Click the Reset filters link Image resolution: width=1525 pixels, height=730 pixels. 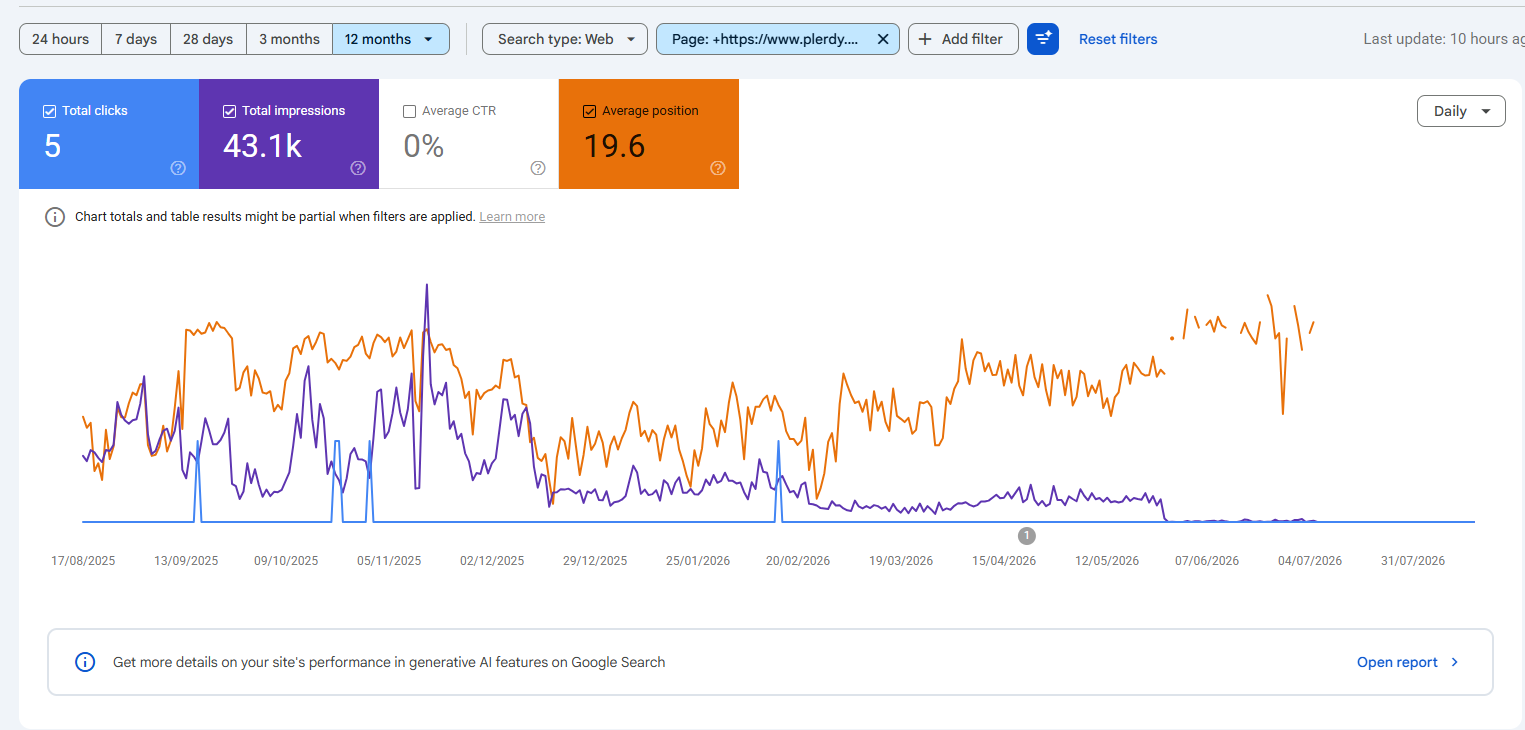click(x=1118, y=39)
